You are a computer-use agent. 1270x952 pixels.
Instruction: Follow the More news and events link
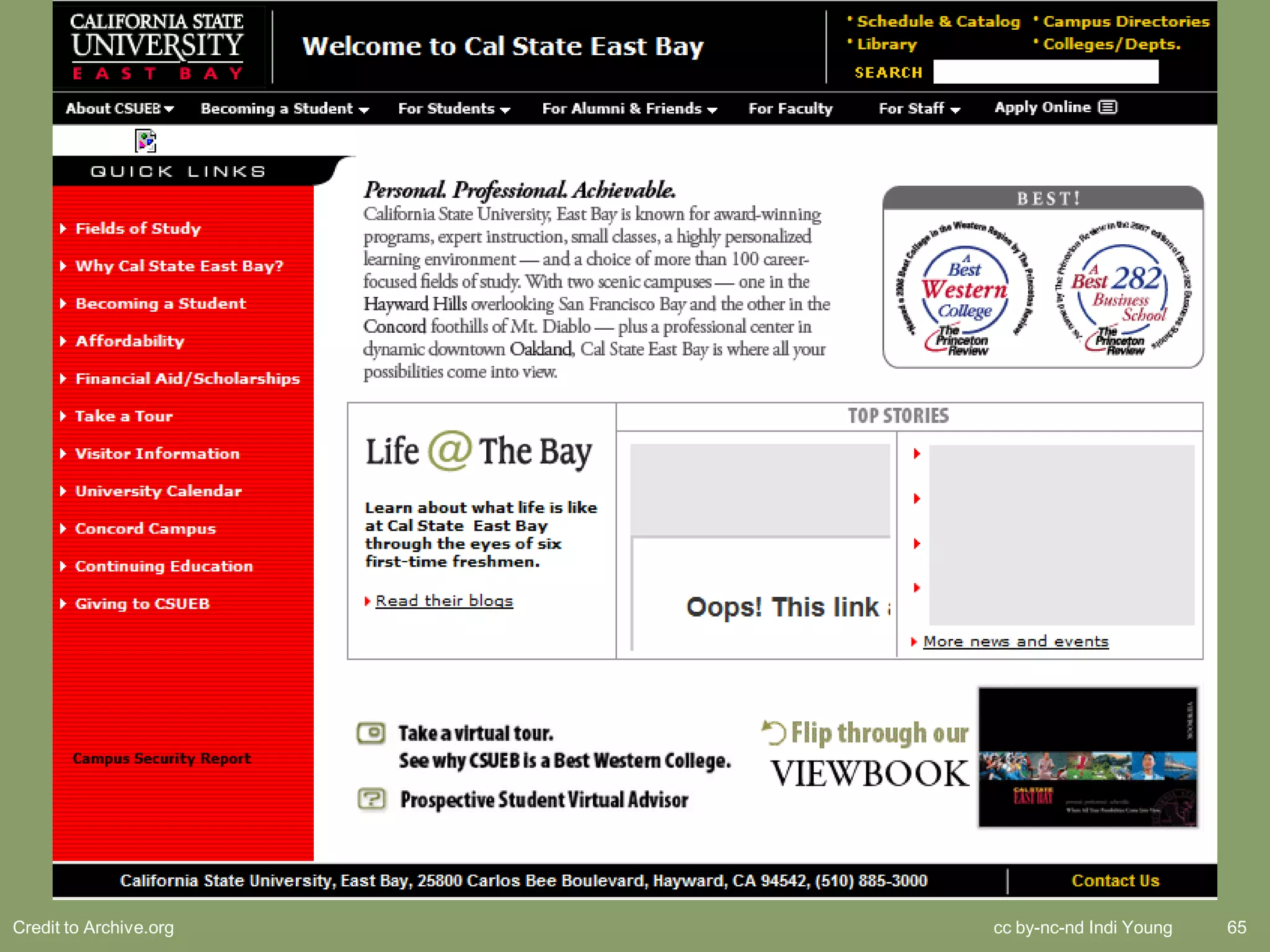pos(1015,641)
